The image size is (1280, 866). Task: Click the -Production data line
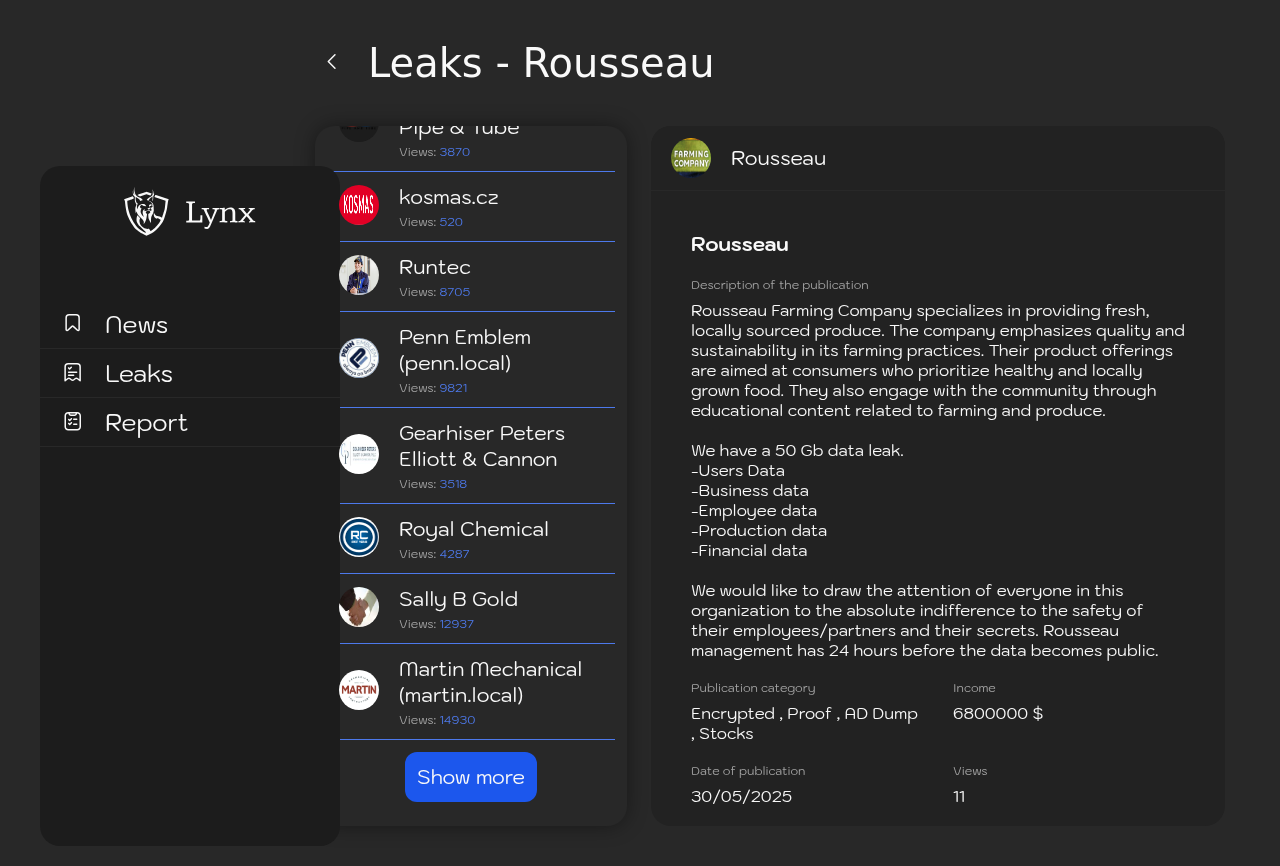click(x=759, y=530)
